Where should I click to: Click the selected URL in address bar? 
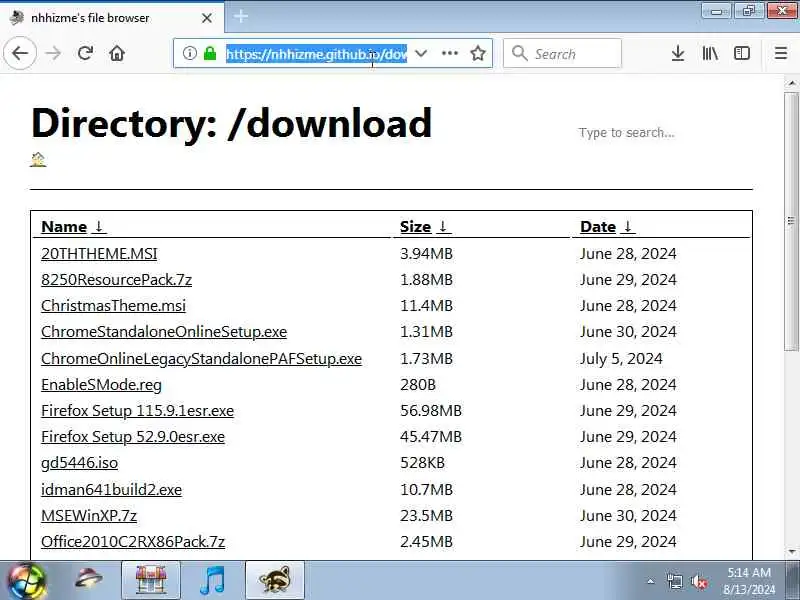point(316,54)
